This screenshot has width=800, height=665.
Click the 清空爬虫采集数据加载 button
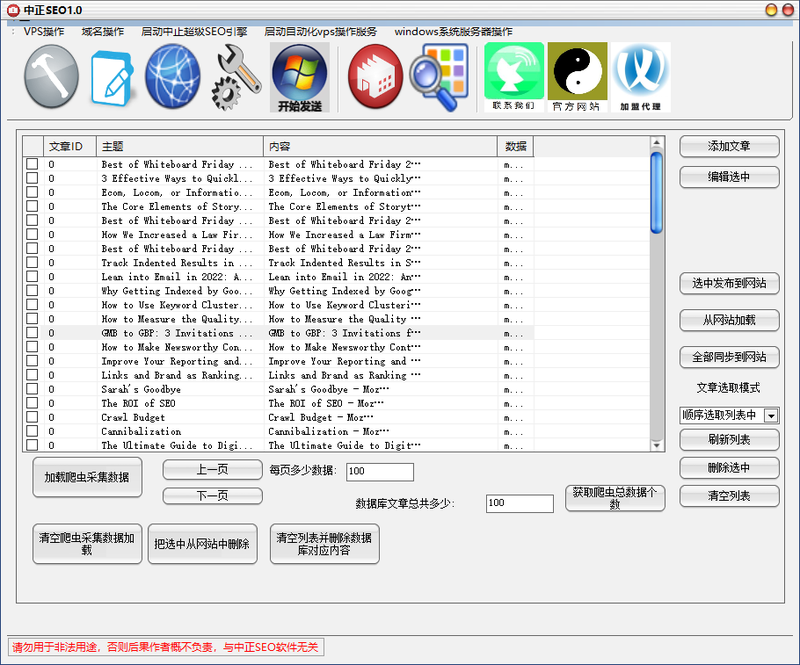[87, 544]
